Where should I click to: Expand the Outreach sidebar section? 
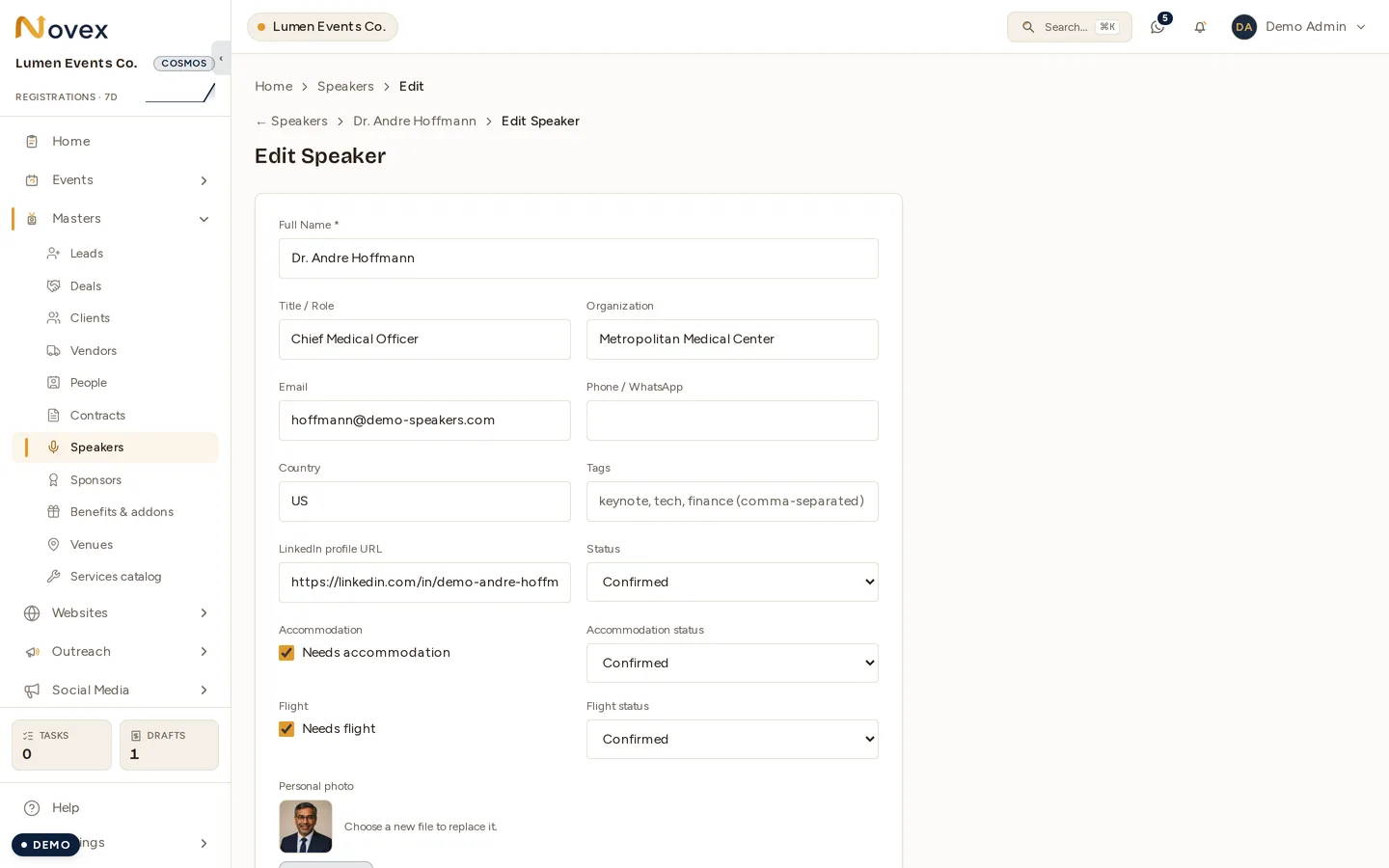116,652
